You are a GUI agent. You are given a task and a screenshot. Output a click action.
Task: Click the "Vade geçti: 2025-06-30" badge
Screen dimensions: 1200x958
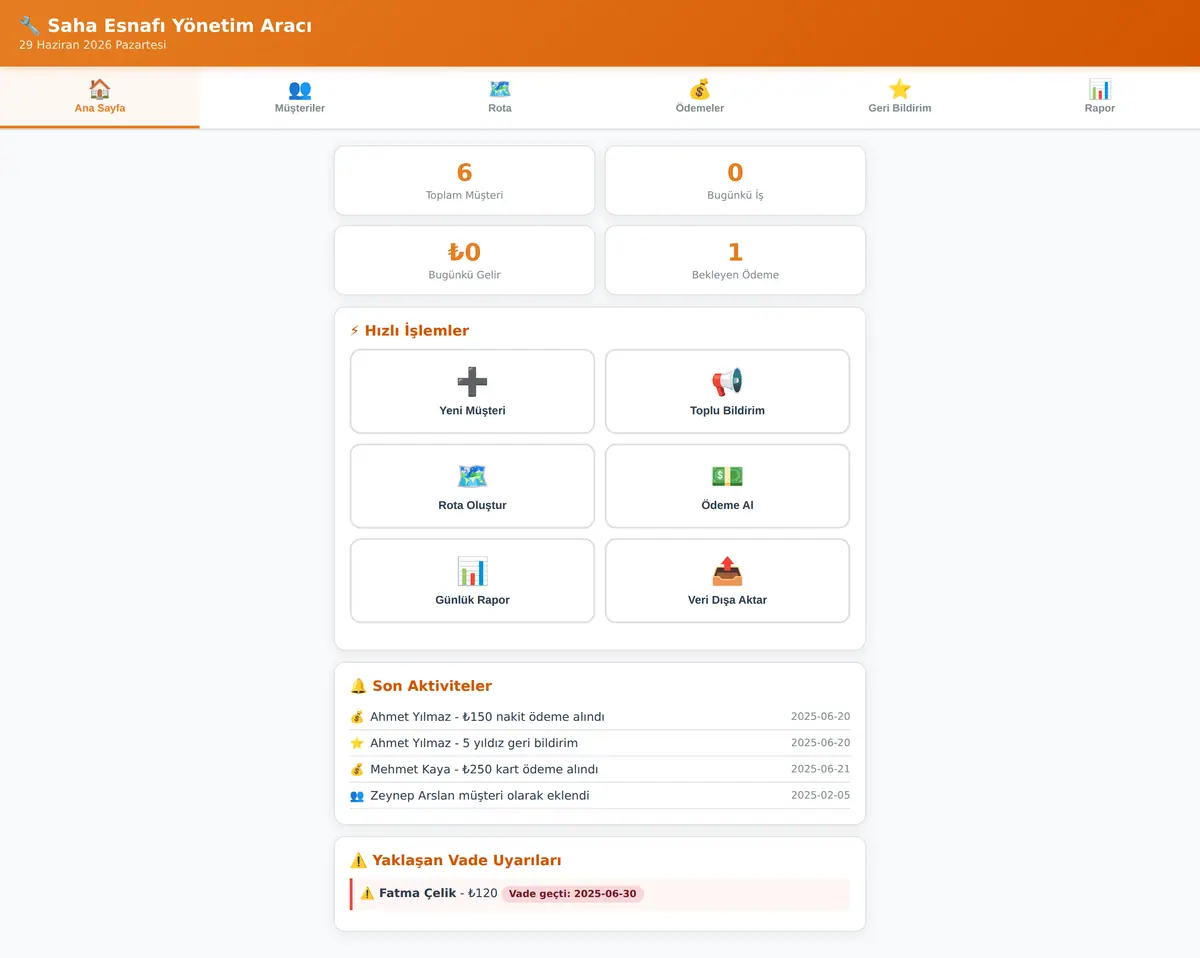(x=573, y=893)
